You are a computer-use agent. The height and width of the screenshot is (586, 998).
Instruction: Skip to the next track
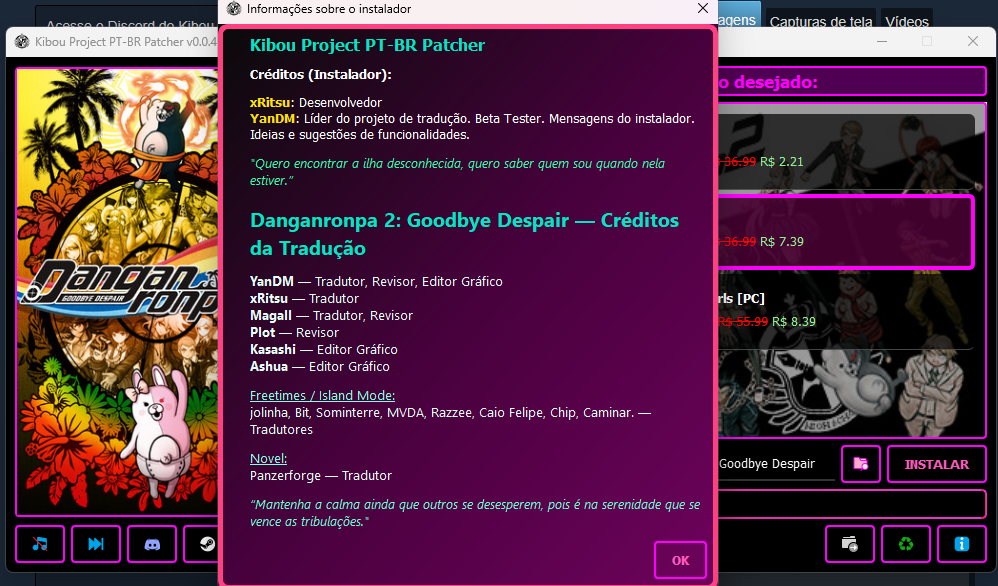pyautogui.click(x=96, y=544)
